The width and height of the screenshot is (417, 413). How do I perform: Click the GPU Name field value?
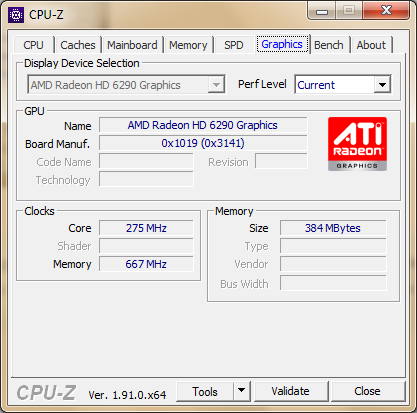pos(203,125)
